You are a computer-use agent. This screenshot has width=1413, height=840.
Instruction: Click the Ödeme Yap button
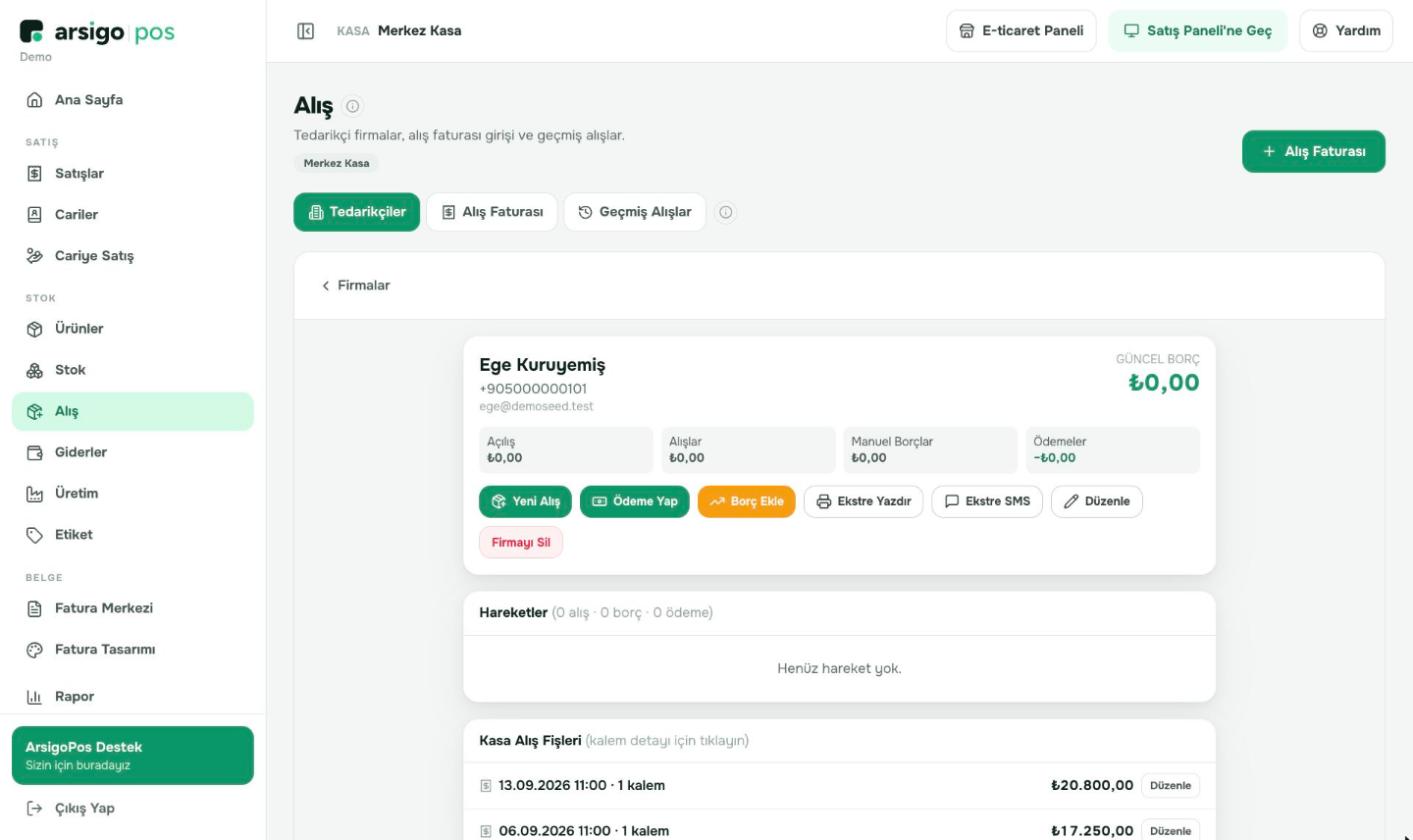[x=635, y=502]
